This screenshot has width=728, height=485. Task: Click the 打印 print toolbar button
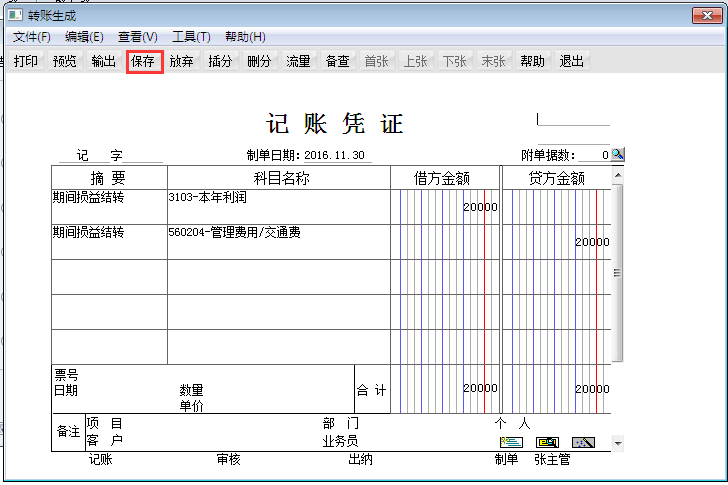pyautogui.click(x=26, y=61)
